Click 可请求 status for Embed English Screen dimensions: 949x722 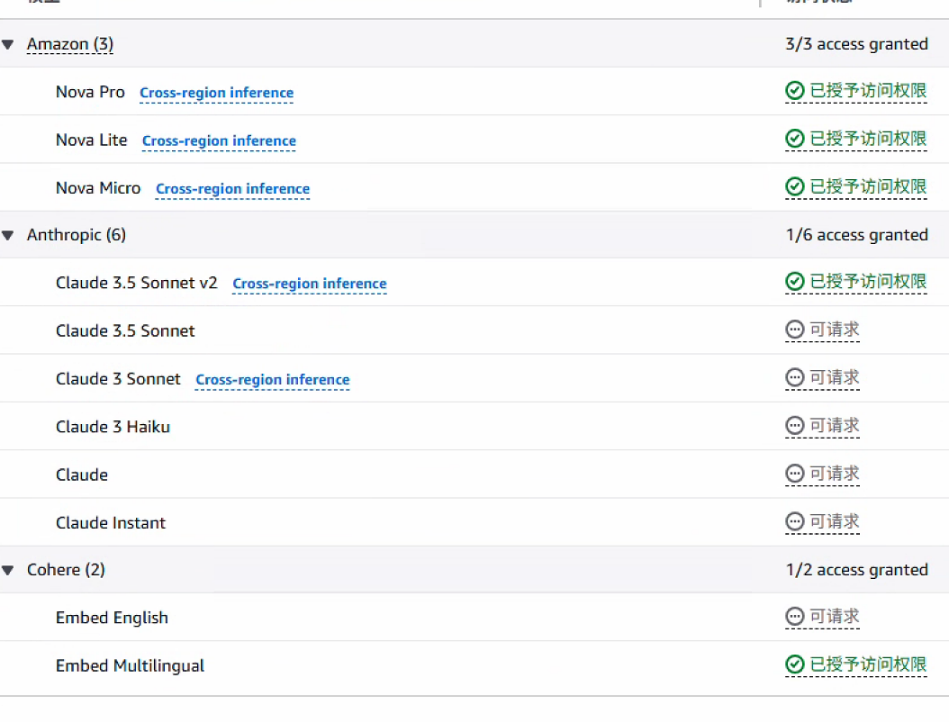coord(835,617)
